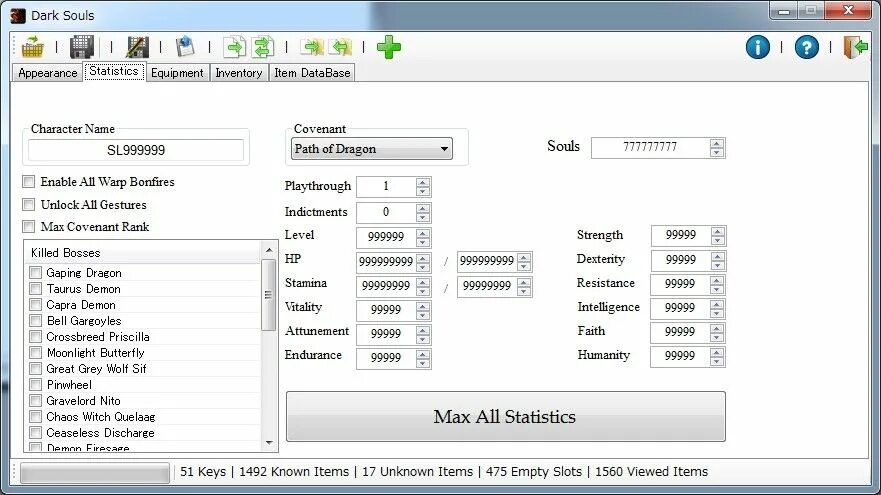Click the blue disk on clipboard icon
The image size is (881, 495).
coord(185,47)
